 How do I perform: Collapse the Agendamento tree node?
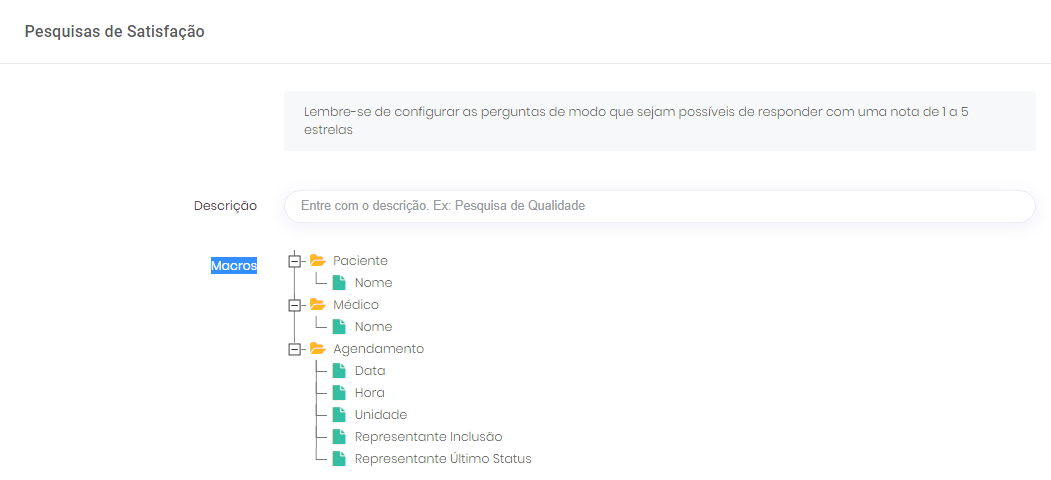click(x=294, y=349)
